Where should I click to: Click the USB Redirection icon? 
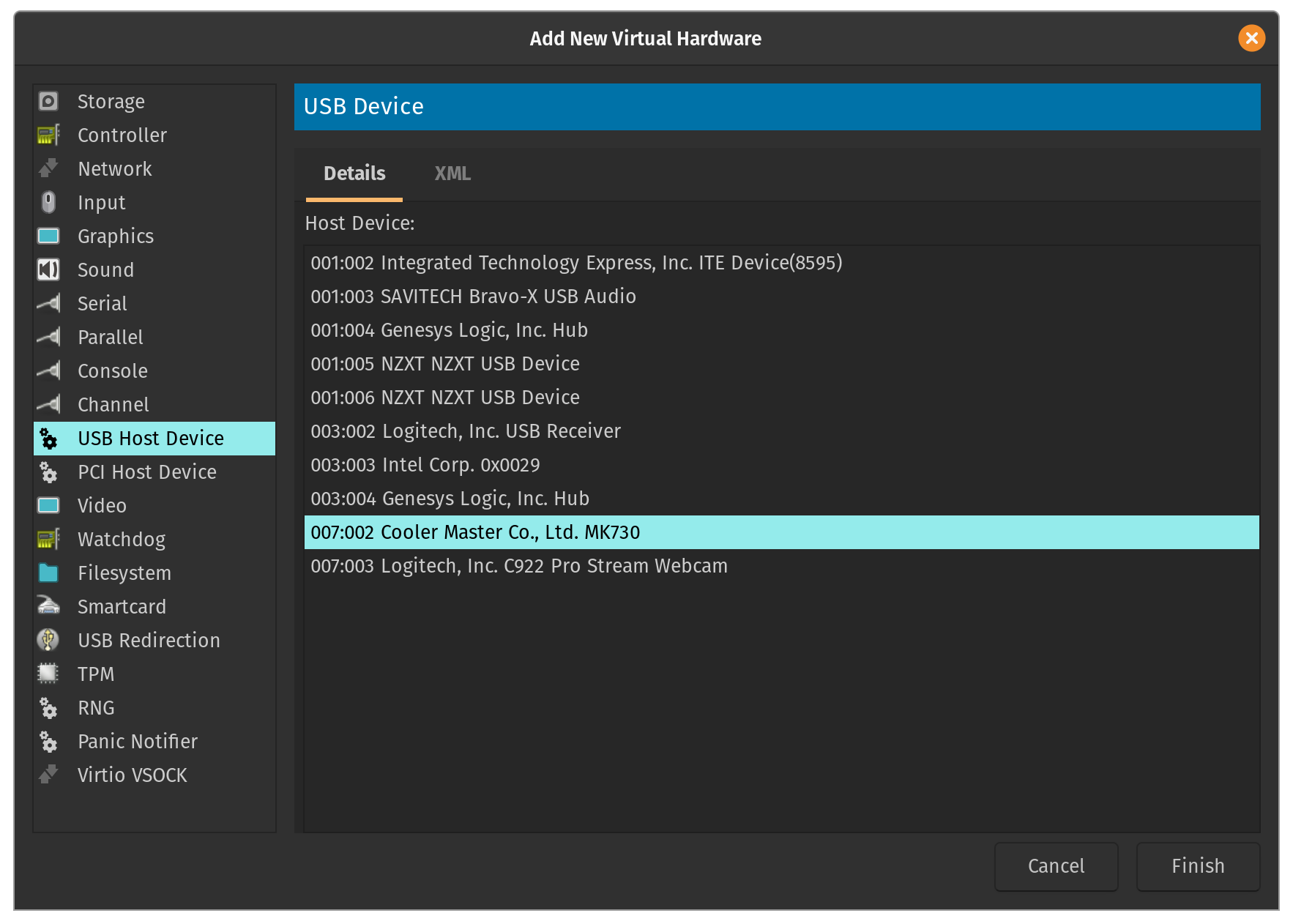[48, 640]
